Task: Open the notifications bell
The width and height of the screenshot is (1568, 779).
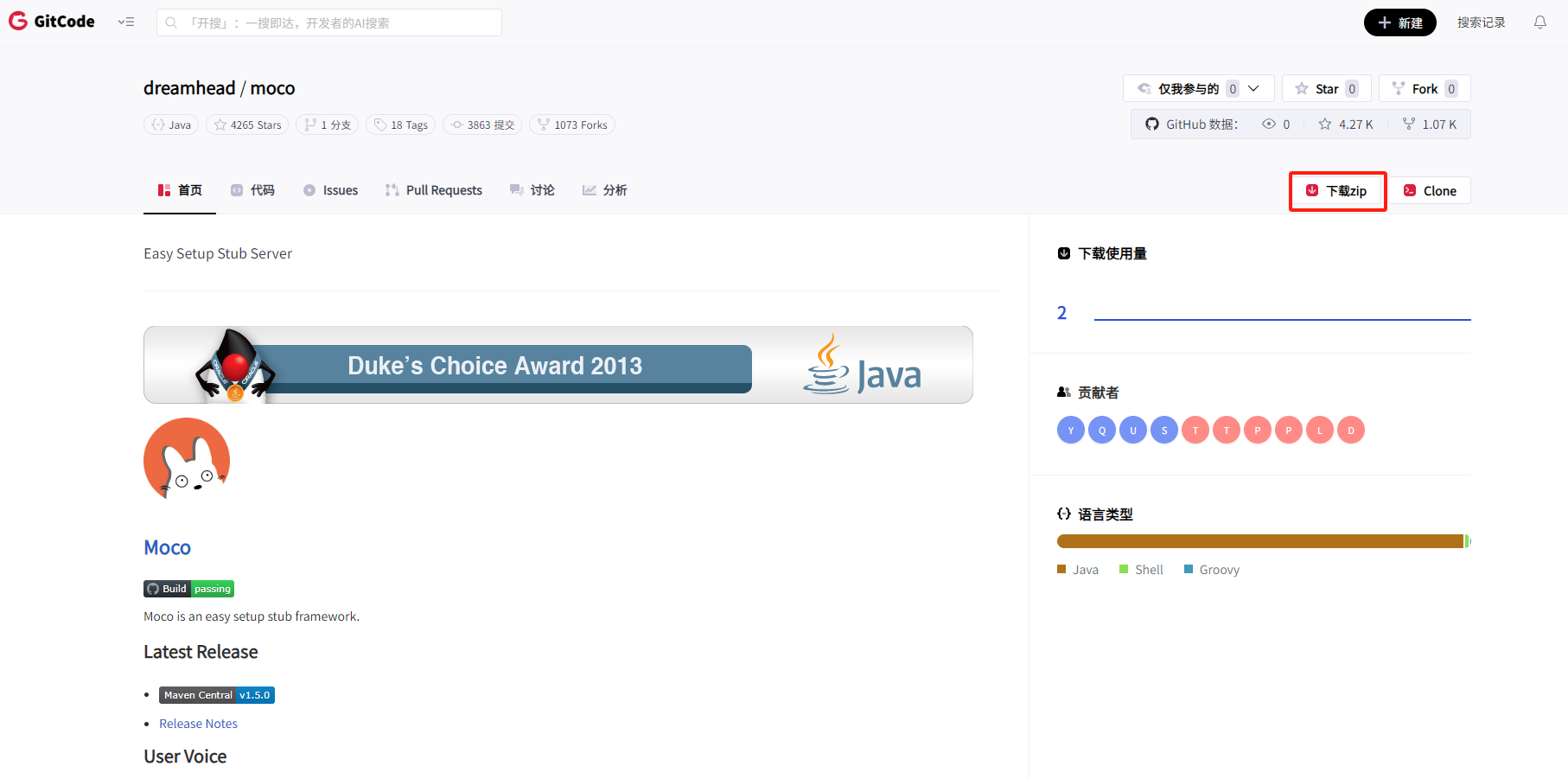Action: [1540, 22]
